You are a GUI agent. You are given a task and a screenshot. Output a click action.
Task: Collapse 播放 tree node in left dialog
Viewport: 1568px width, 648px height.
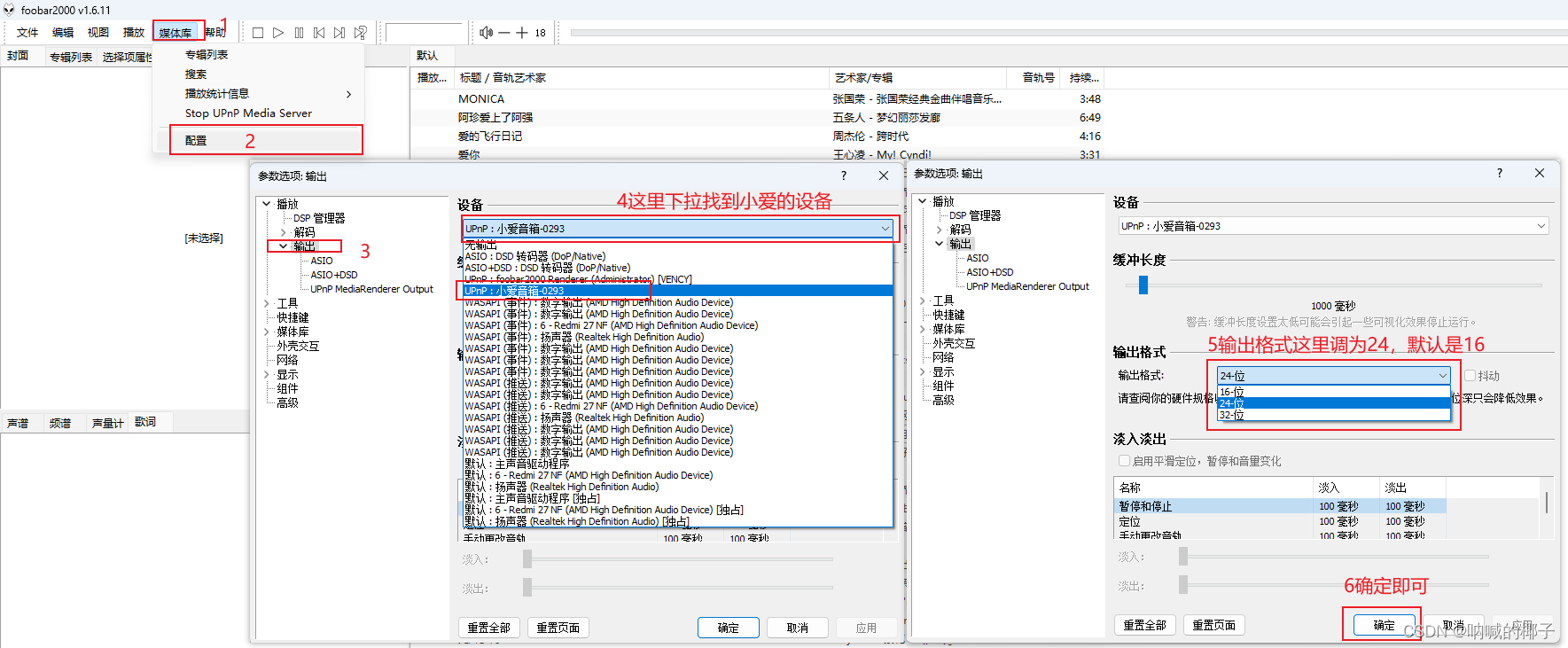[266, 204]
